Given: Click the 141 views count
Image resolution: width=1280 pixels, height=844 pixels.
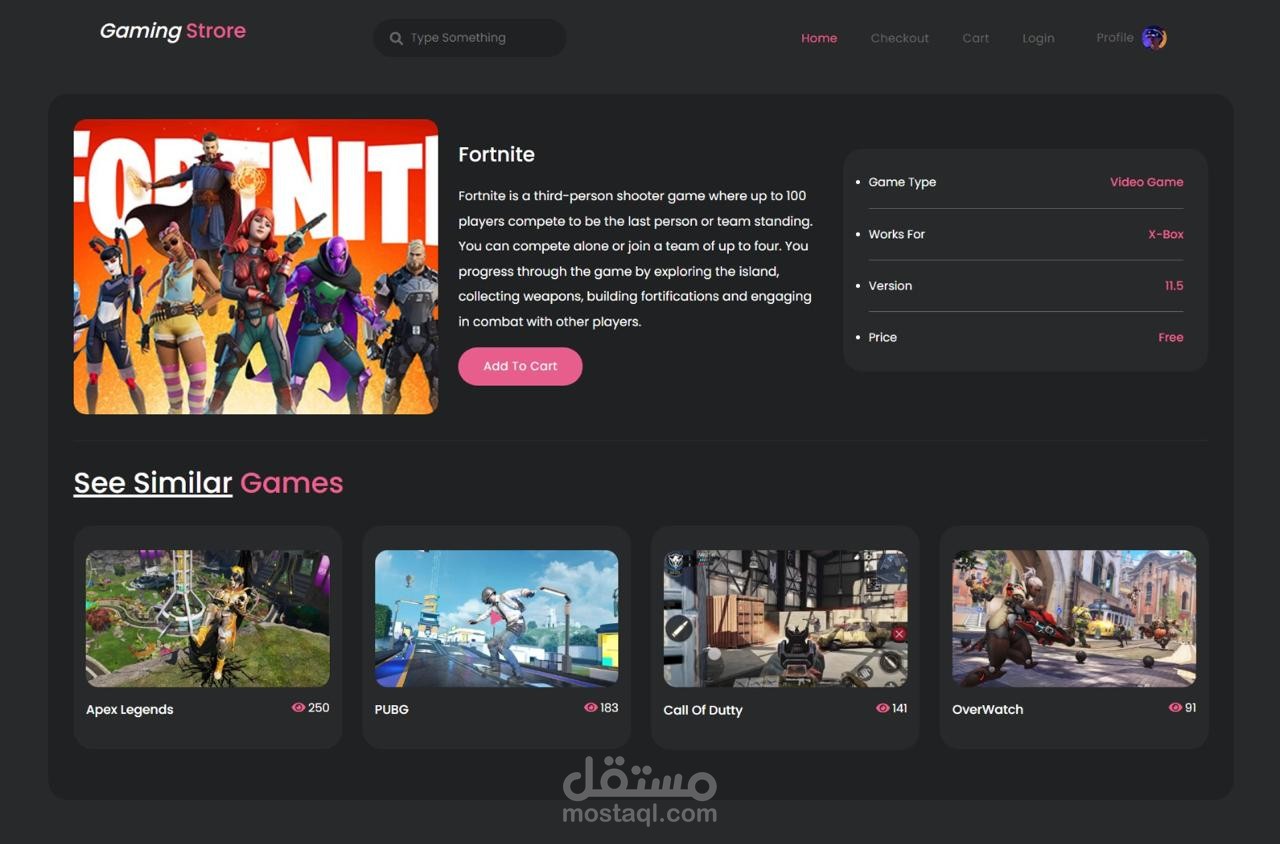Looking at the screenshot, I should [x=899, y=707].
